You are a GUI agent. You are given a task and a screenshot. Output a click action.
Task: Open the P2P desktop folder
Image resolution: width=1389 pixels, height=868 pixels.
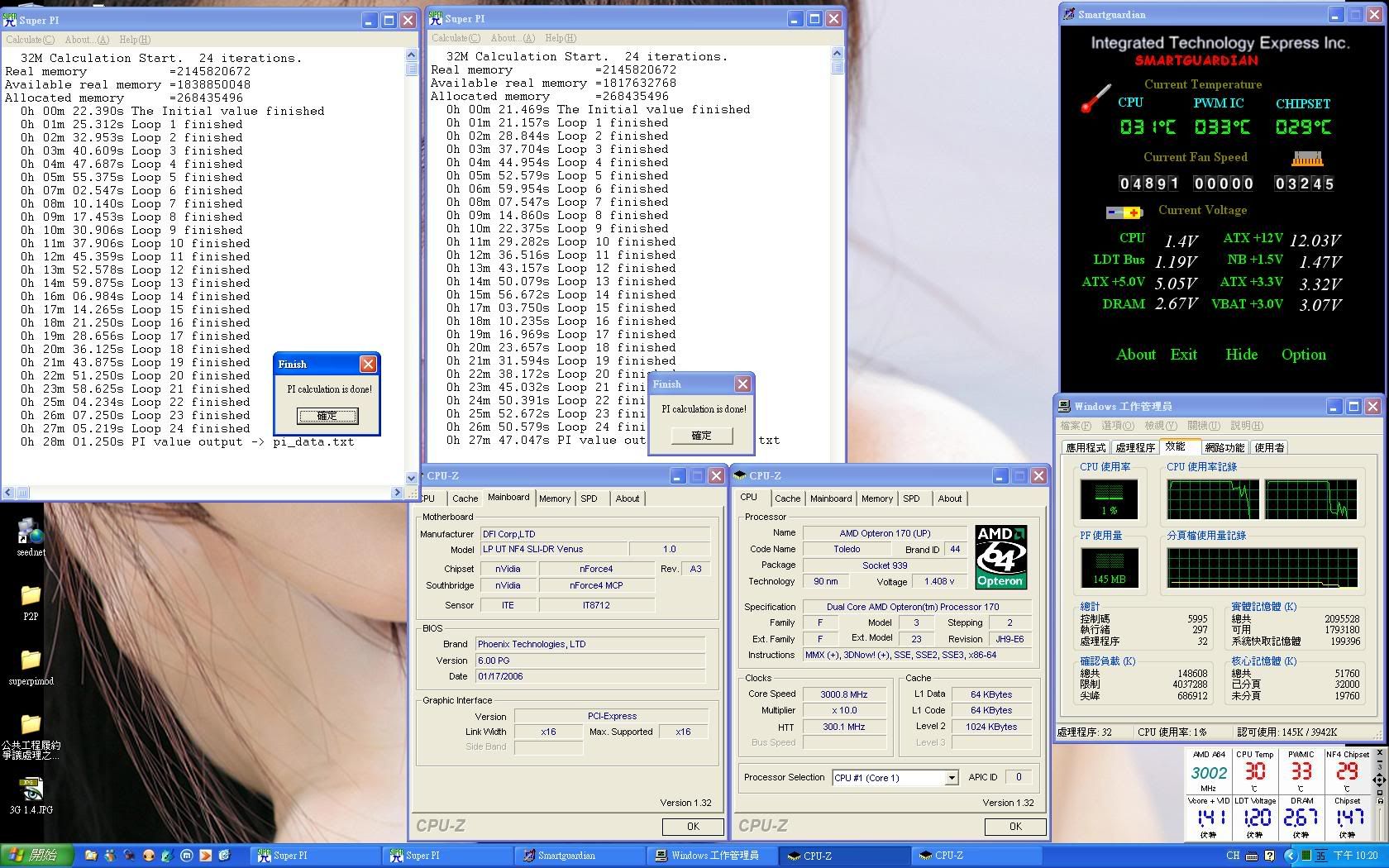tap(31, 603)
